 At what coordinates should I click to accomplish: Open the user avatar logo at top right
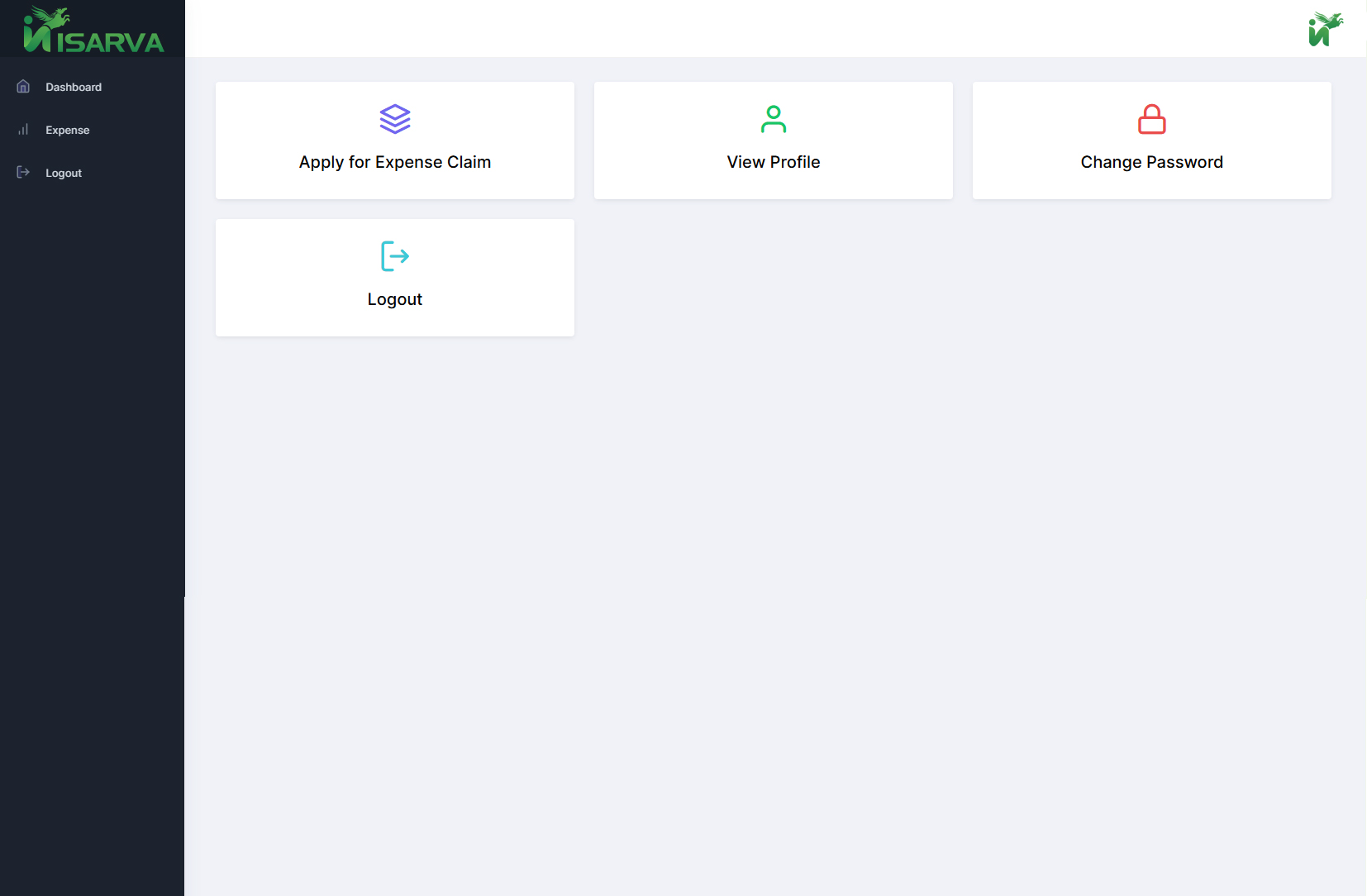(x=1325, y=30)
